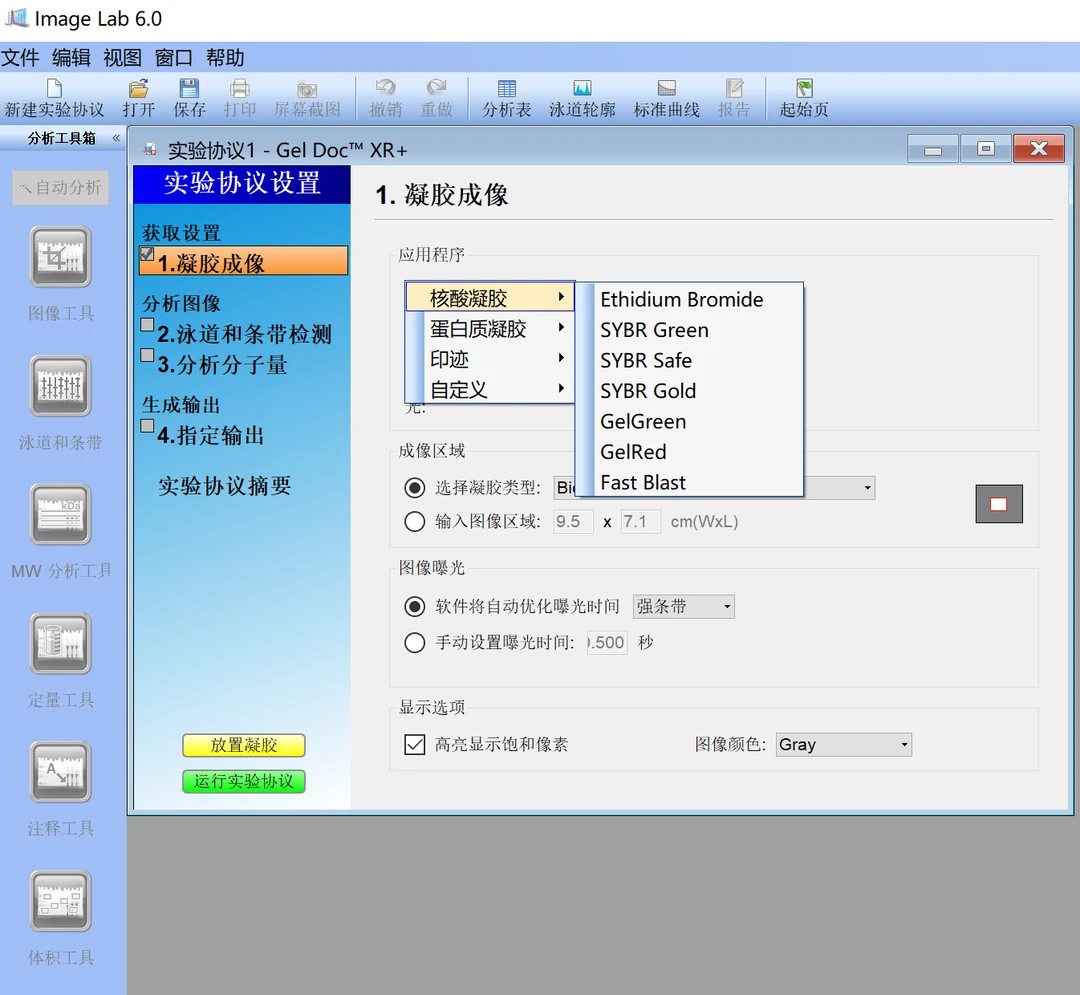This screenshot has height=995, width=1080.
Task: Click the exposure time field .500
Action: pos(607,642)
